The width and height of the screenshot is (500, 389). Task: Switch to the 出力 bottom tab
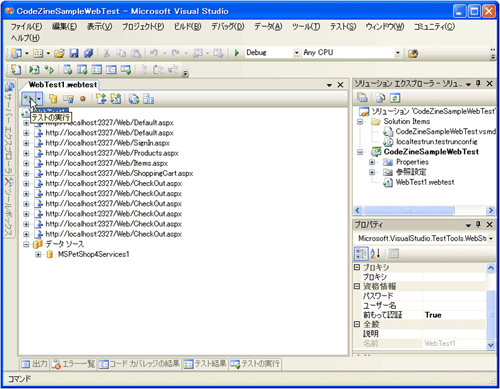click(35, 364)
